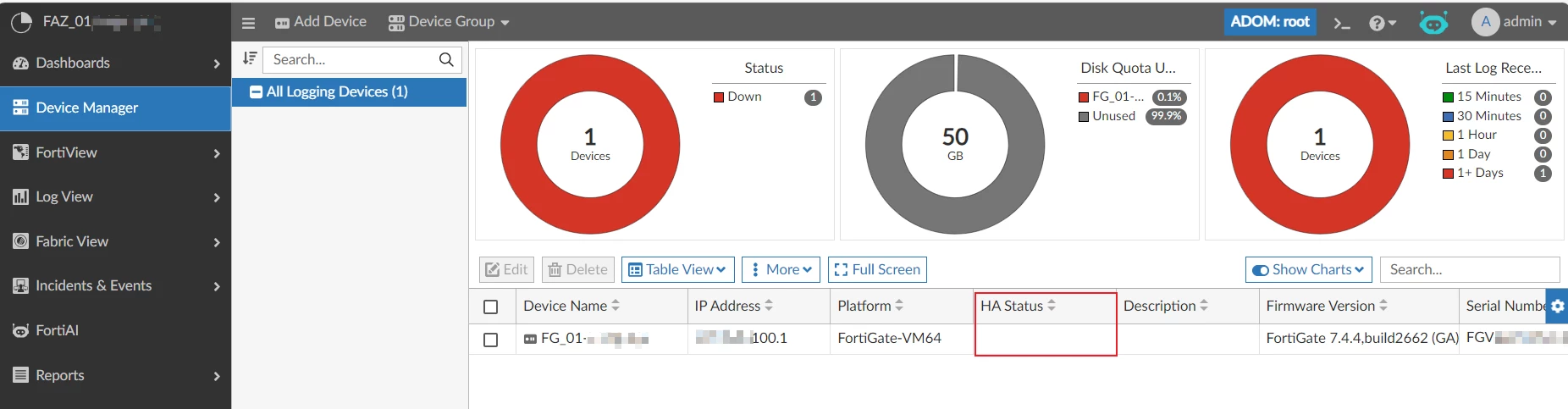Click the FG_01 device name link

594,339
